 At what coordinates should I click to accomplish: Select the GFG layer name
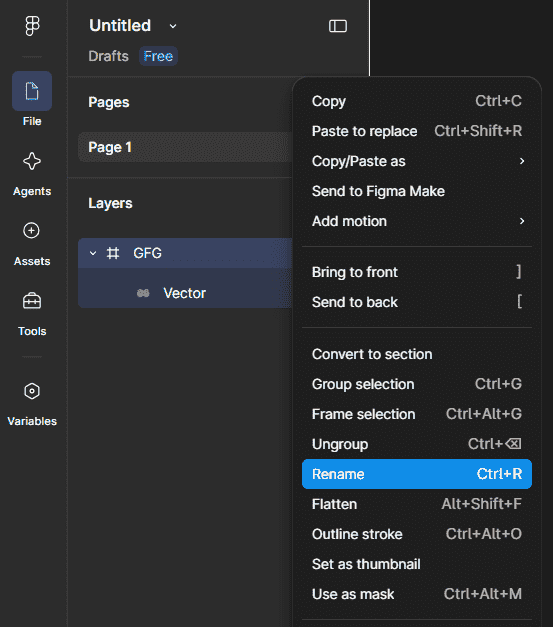pos(148,253)
